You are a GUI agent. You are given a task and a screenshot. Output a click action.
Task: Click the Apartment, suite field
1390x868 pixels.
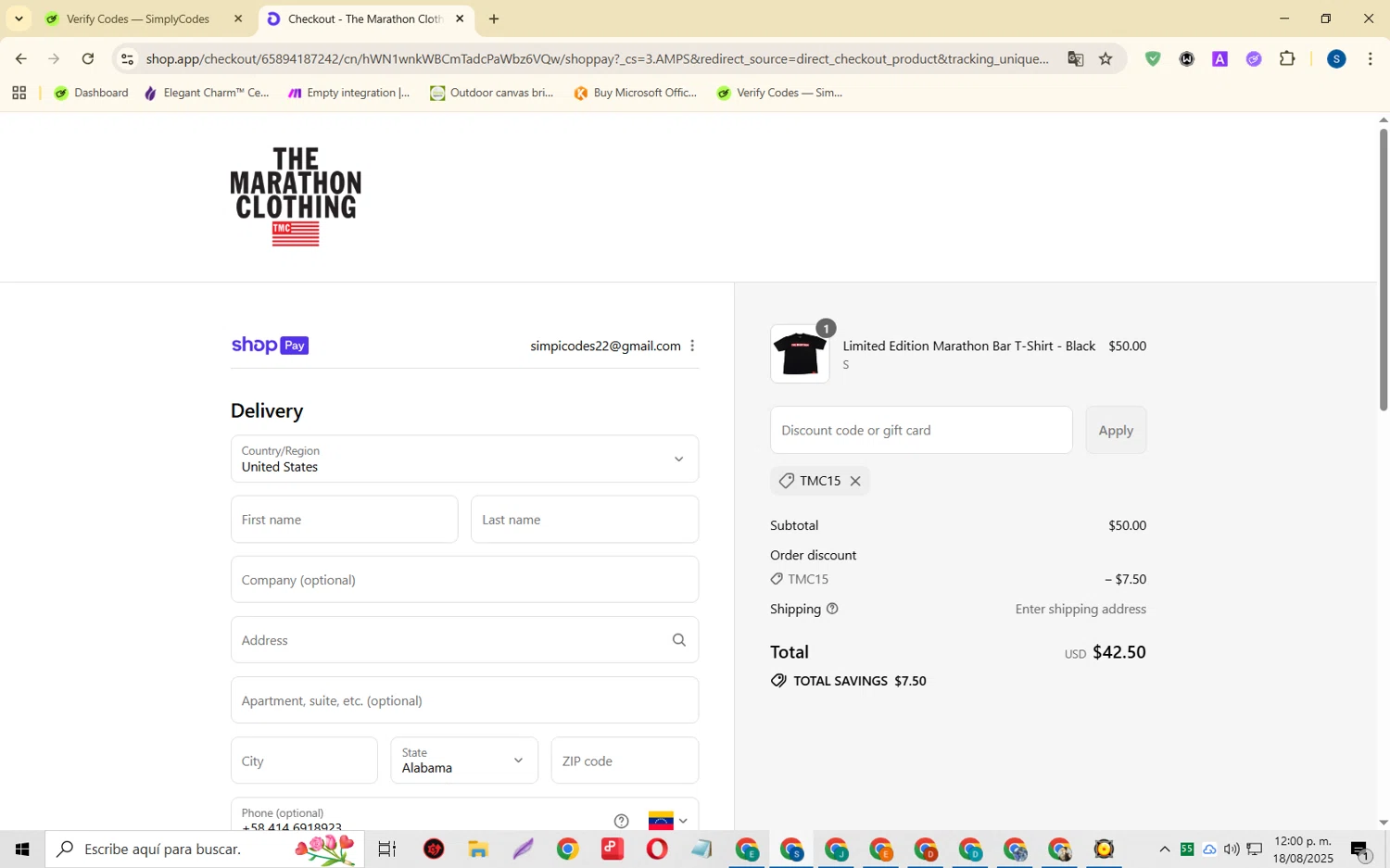click(464, 700)
